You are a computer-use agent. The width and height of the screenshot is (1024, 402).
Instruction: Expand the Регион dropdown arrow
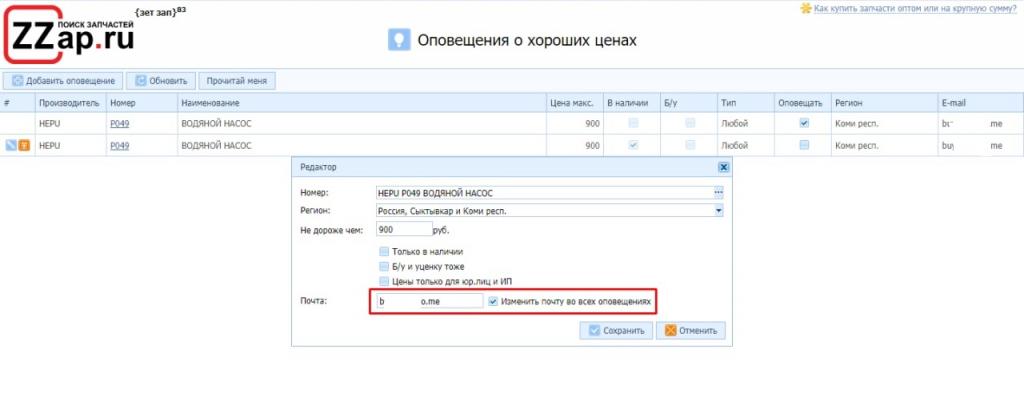(x=717, y=211)
